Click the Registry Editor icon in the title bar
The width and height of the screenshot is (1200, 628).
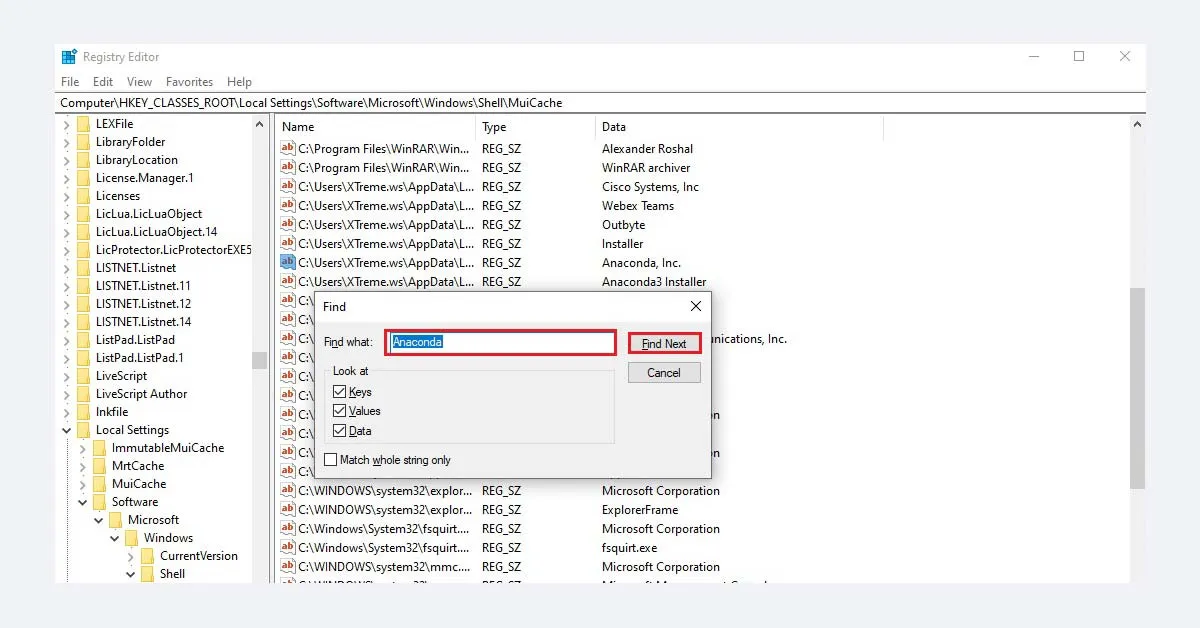point(67,56)
